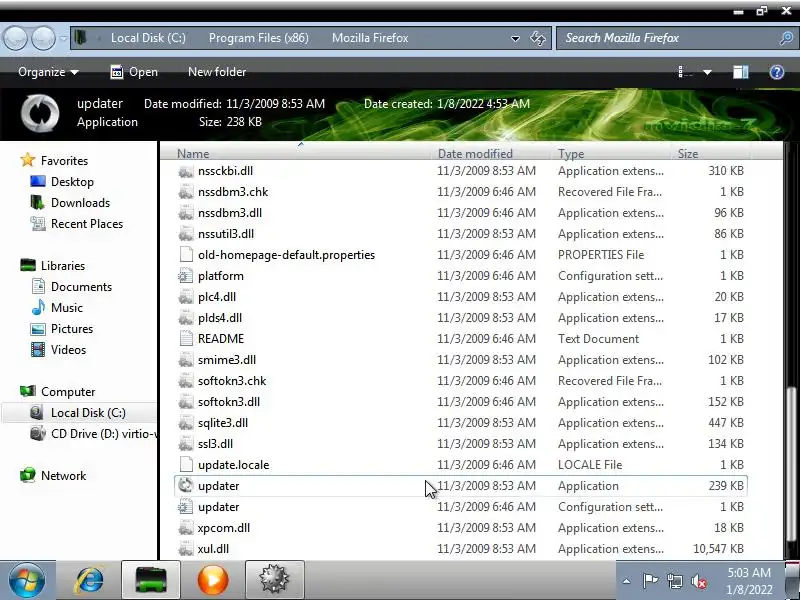Select the nssdbm3.dll file icon

tap(186, 213)
